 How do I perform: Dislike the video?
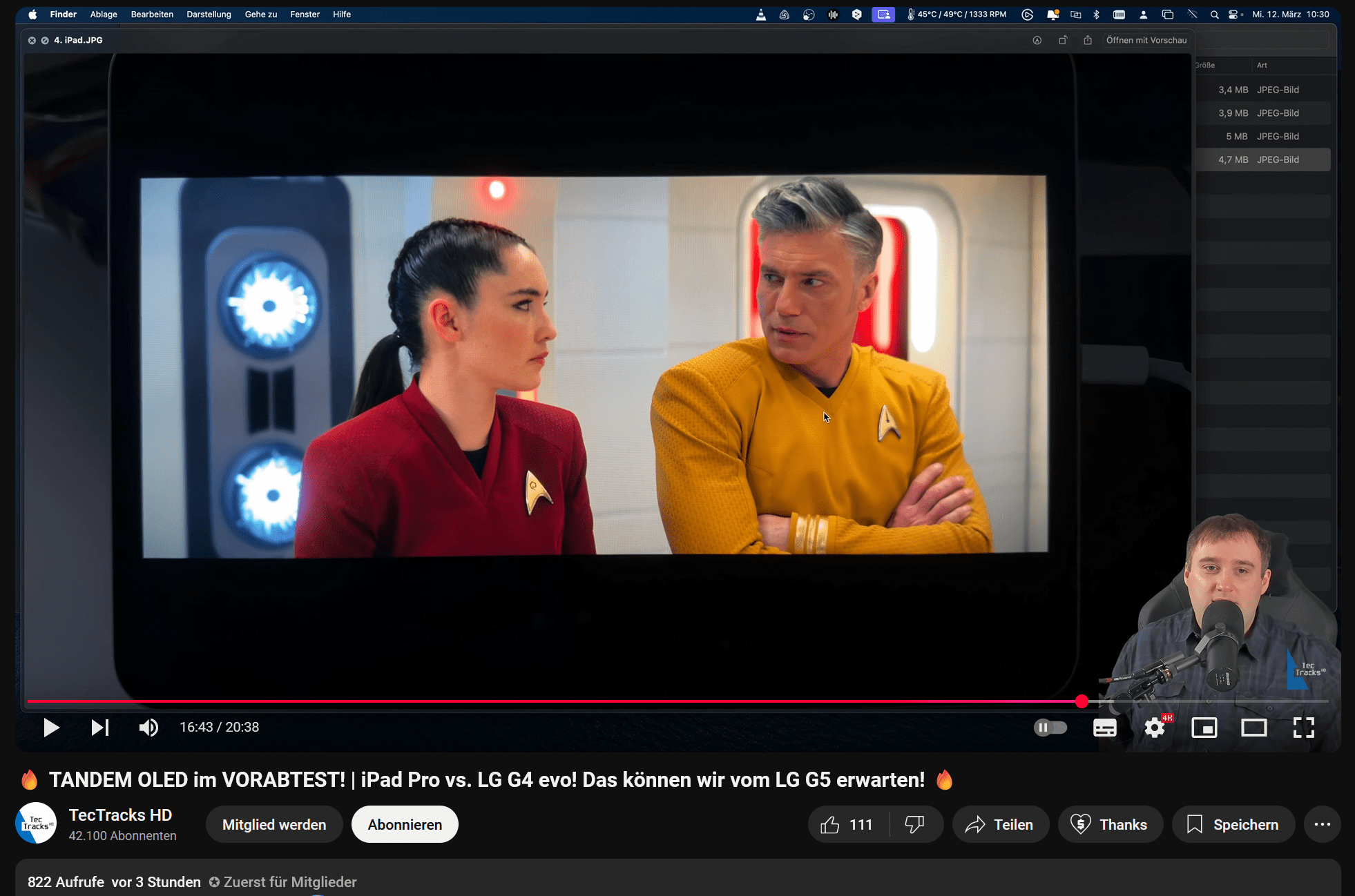915,824
